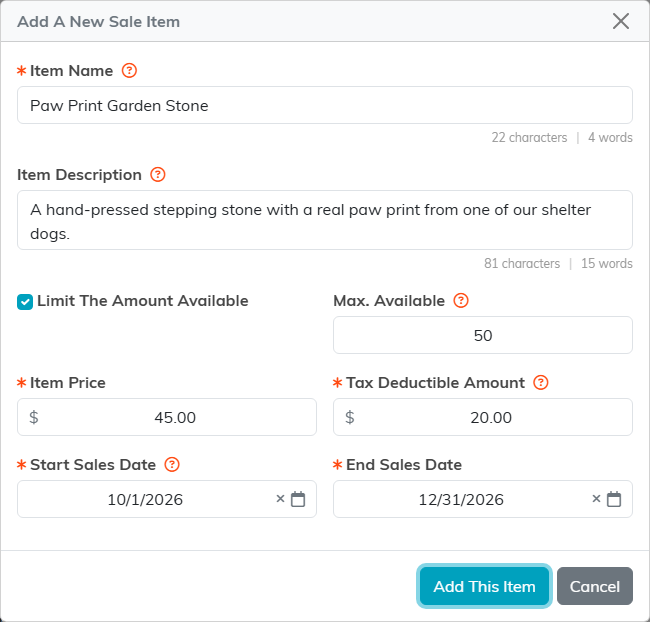Show Tax Deductible Amount help tooltip
This screenshot has height=622, width=650.
[x=541, y=382]
